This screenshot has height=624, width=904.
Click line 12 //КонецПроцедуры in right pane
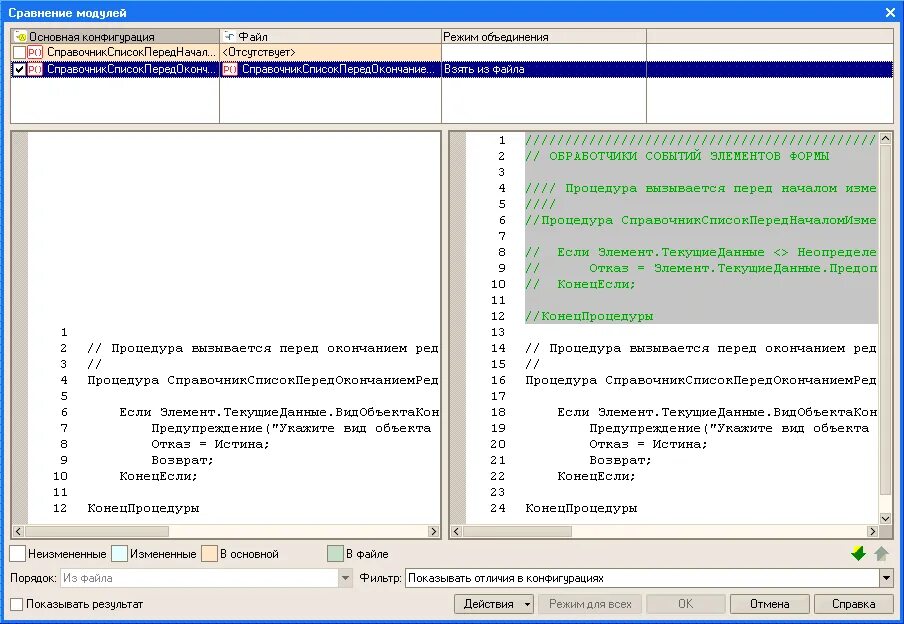point(589,316)
